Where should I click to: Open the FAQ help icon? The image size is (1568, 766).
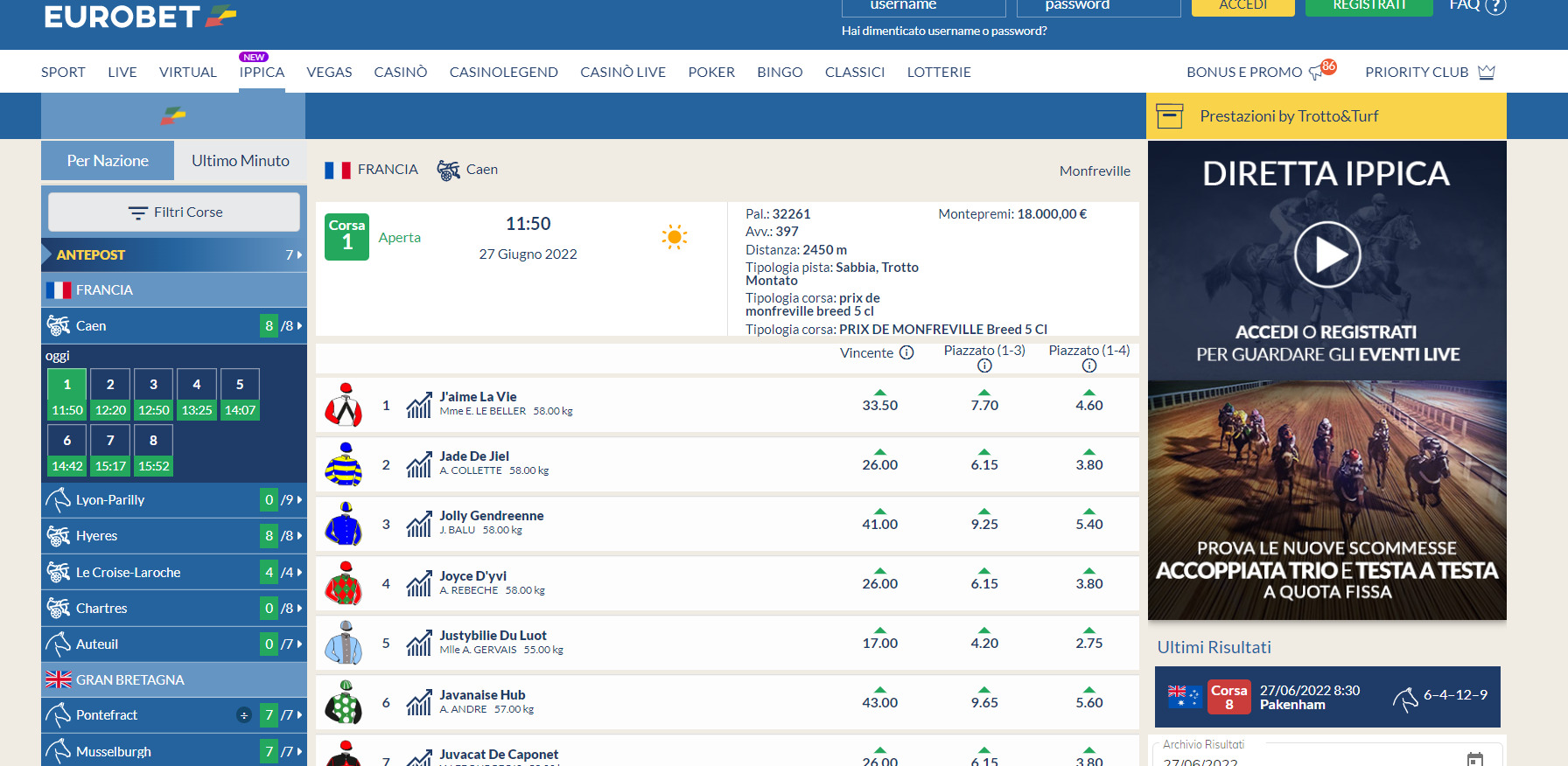(1496, 6)
